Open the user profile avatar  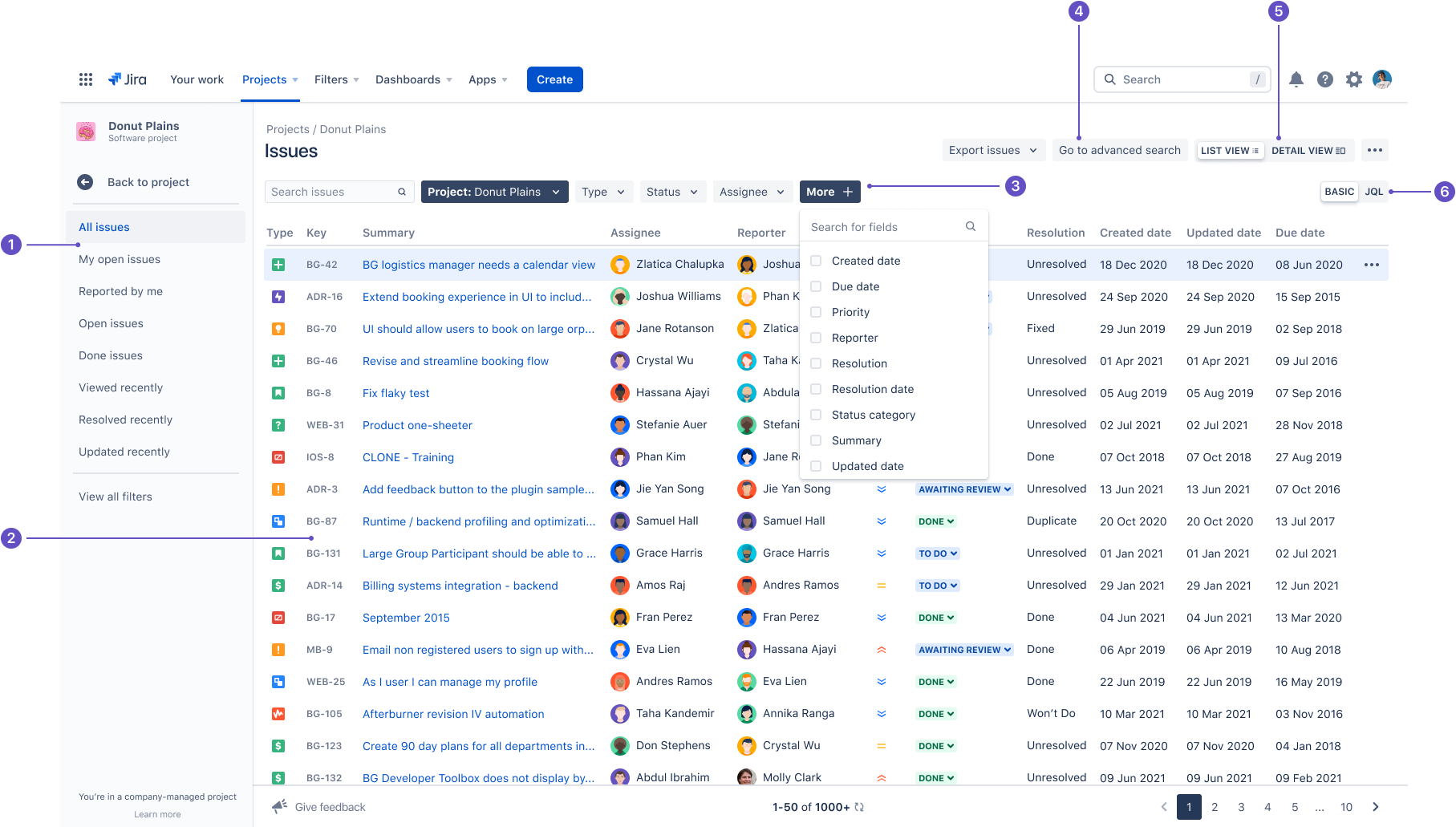pyautogui.click(x=1382, y=79)
